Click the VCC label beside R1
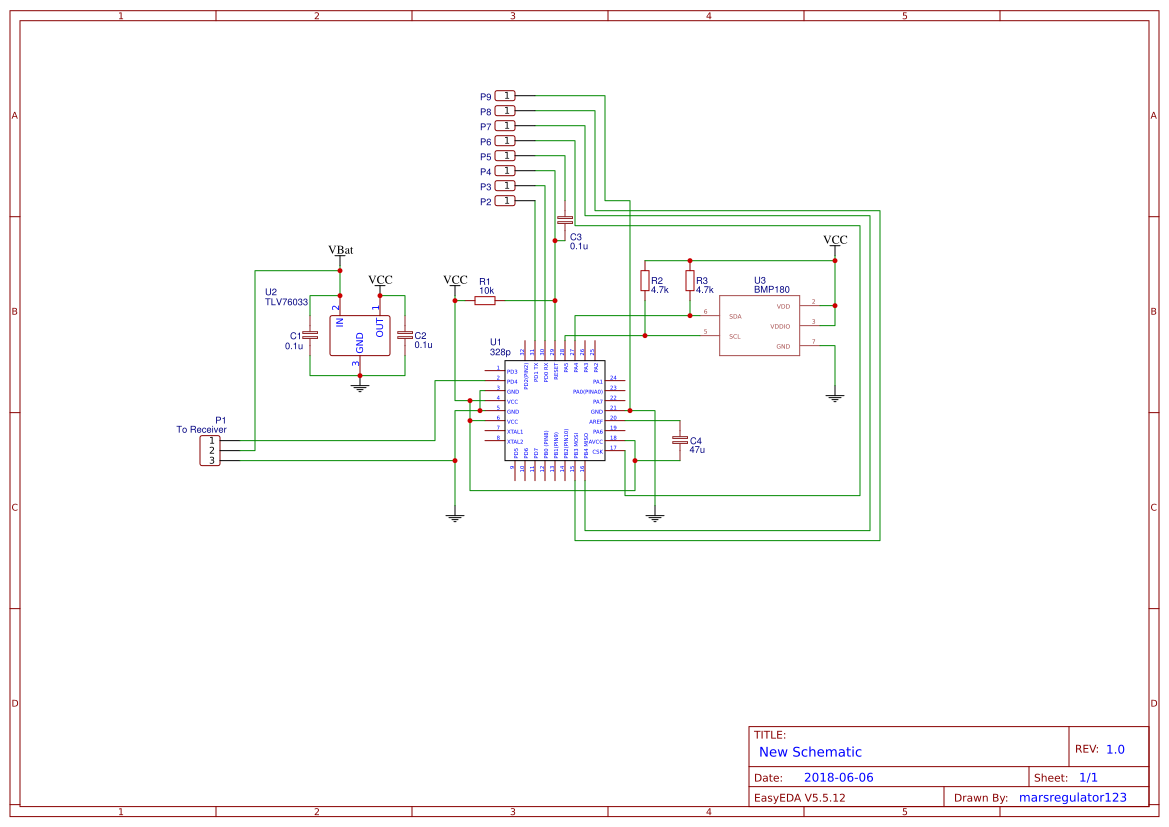The height and width of the screenshot is (827, 1169). (x=456, y=278)
